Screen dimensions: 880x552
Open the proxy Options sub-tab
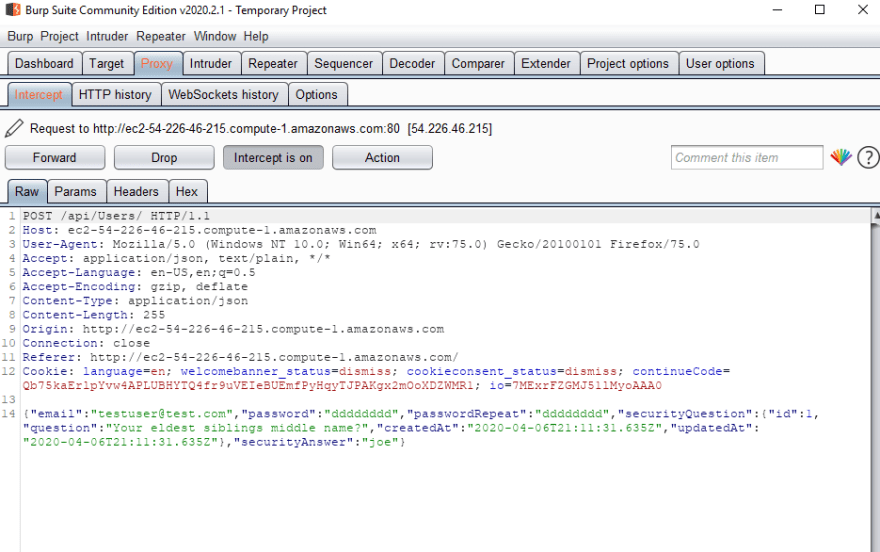pos(317,94)
